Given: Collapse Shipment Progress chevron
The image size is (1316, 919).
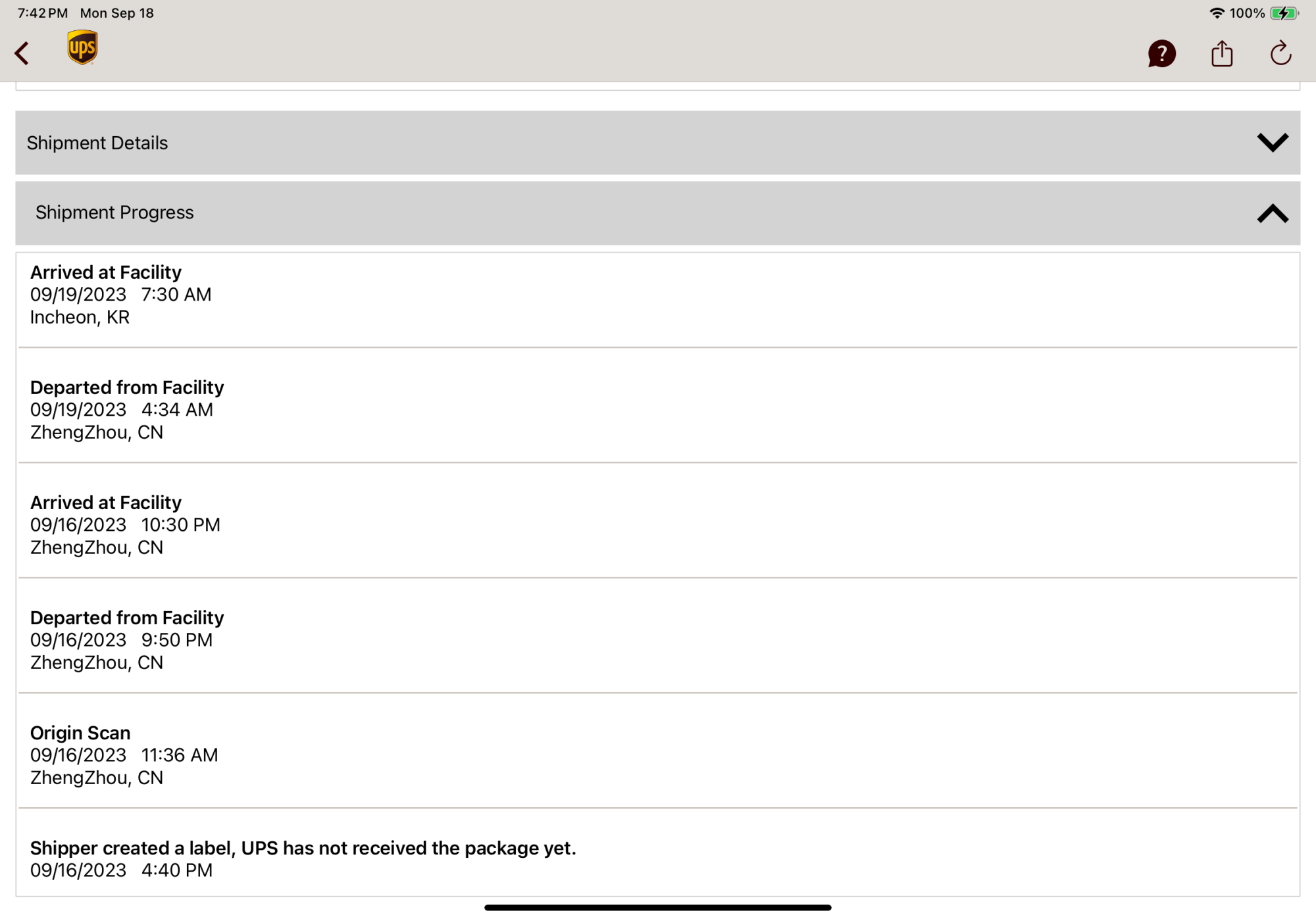Looking at the screenshot, I should [x=1272, y=213].
